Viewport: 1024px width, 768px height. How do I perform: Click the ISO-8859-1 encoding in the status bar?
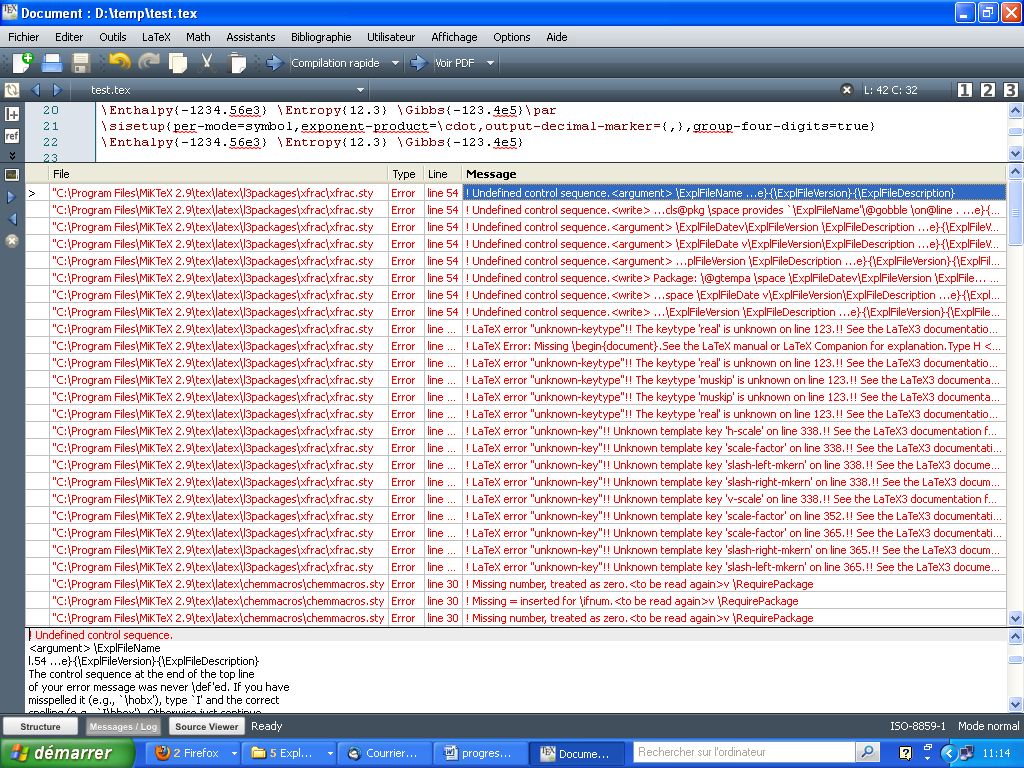pyautogui.click(x=918, y=726)
